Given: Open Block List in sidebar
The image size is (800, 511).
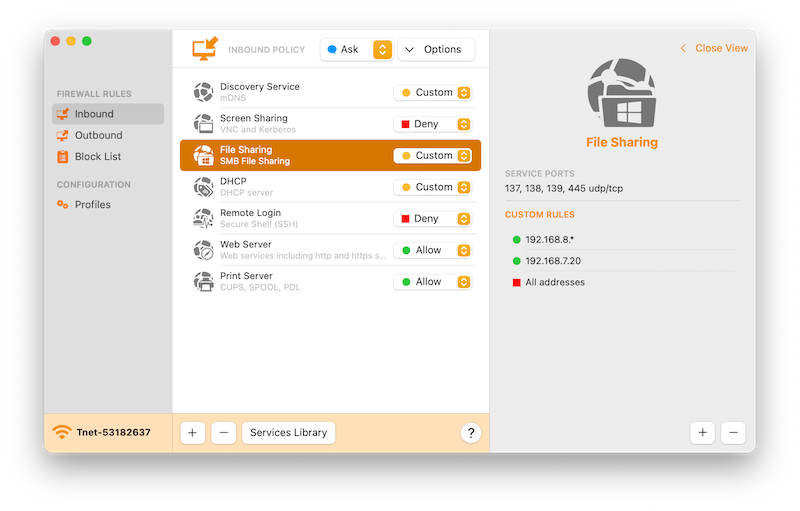Looking at the screenshot, I should [98, 156].
